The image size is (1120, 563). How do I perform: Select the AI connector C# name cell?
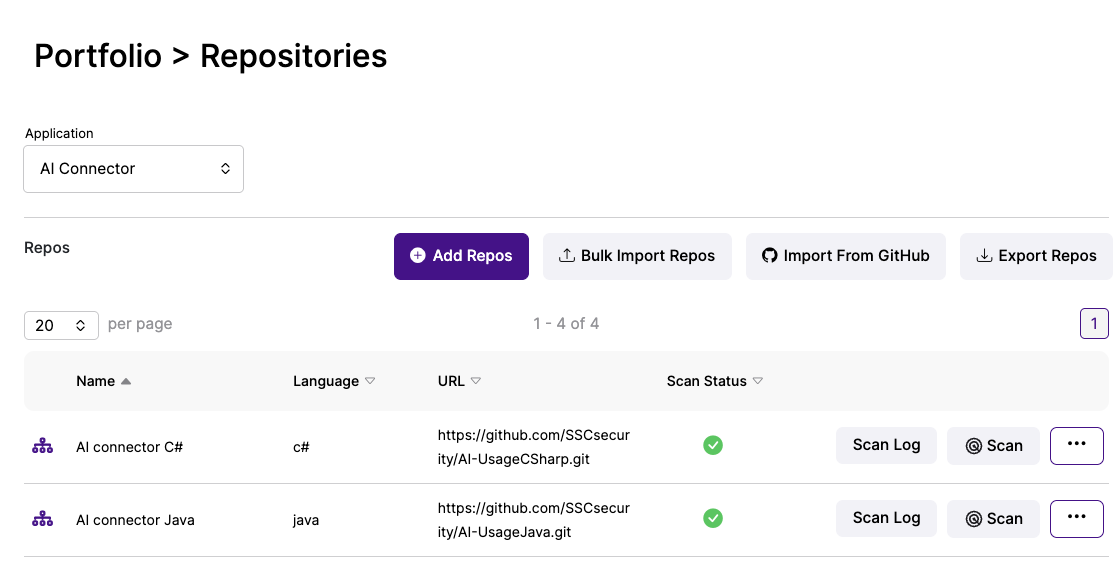pos(129,447)
